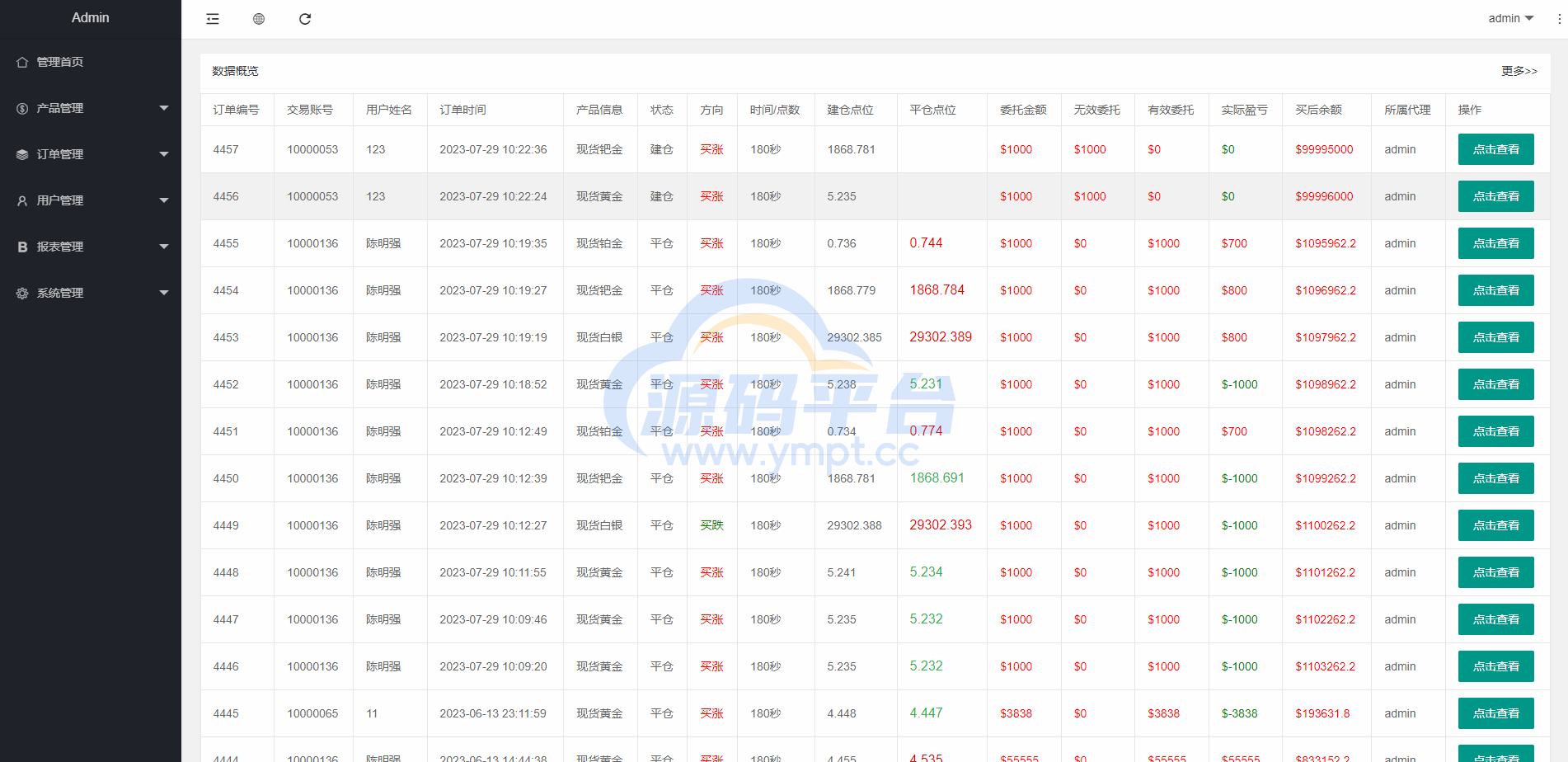Click 点击查看 for order 4447
This screenshot has width=1568, height=762.
click(1495, 619)
